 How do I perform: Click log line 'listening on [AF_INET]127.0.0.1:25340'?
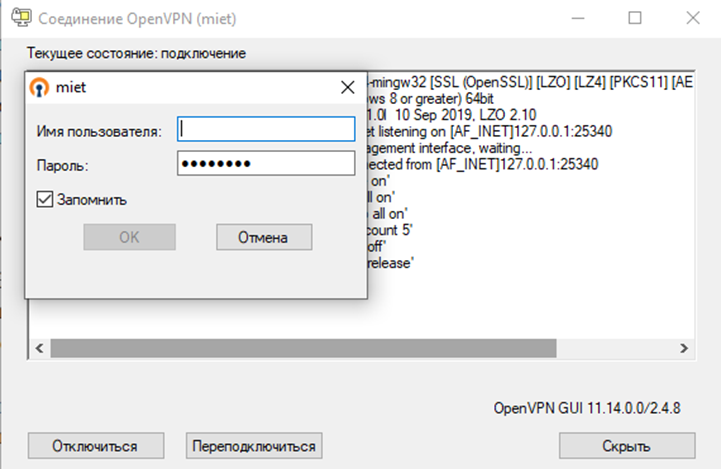(490, 132)
